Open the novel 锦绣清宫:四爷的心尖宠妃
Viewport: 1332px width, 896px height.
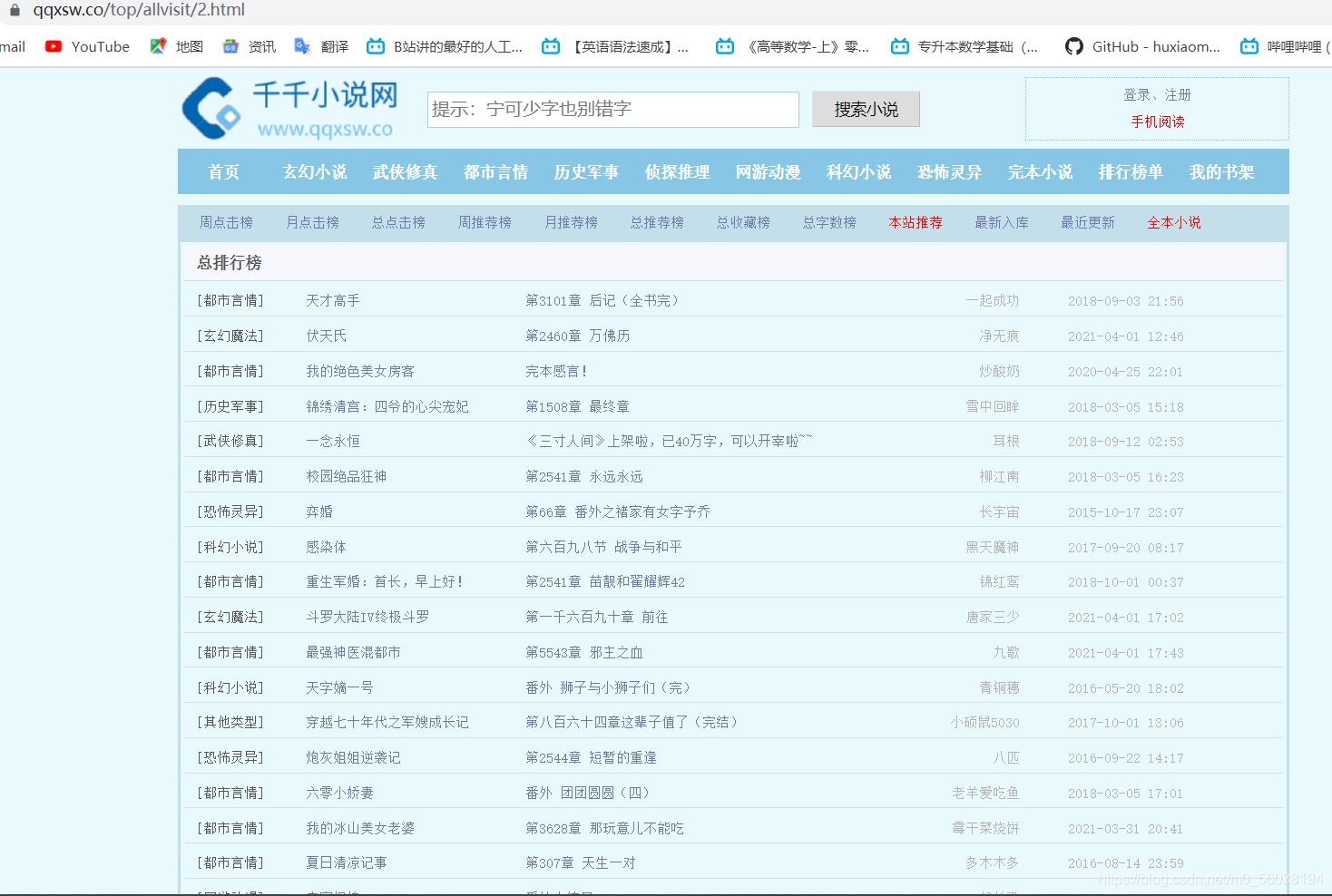pos(387,406)
